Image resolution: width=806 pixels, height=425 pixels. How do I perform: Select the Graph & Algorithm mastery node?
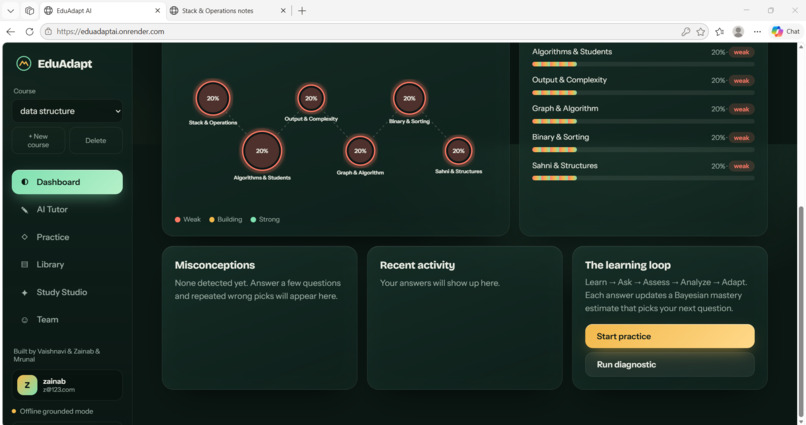click(360, 151)
